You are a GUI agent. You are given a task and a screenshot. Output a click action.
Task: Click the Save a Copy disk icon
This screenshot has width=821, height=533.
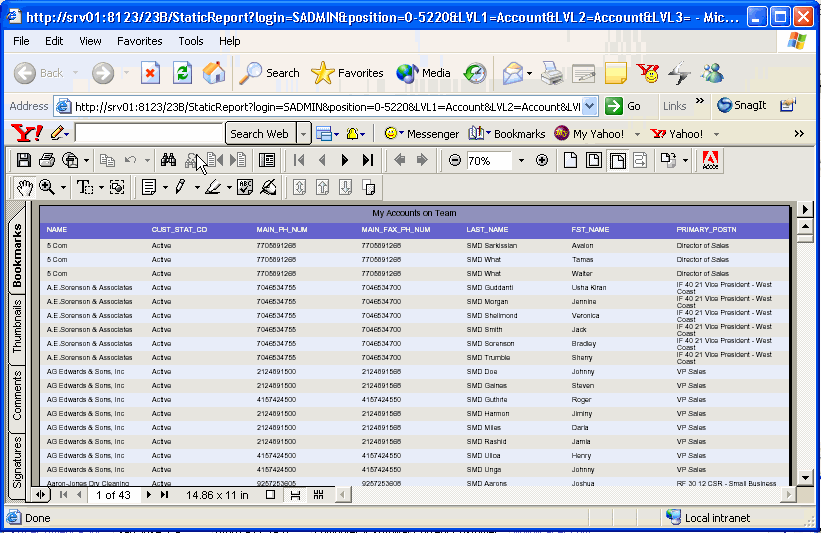(22, 160)
